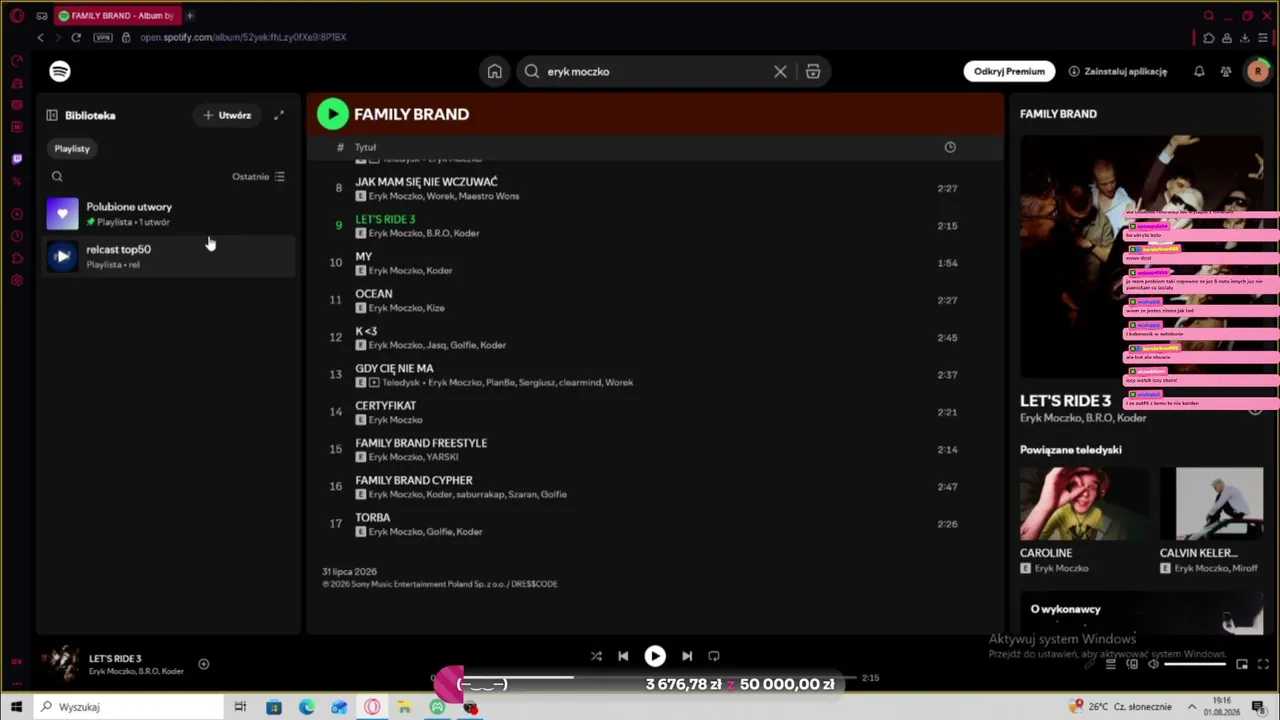Open File Explorer from the taskbar

point(405,707)
